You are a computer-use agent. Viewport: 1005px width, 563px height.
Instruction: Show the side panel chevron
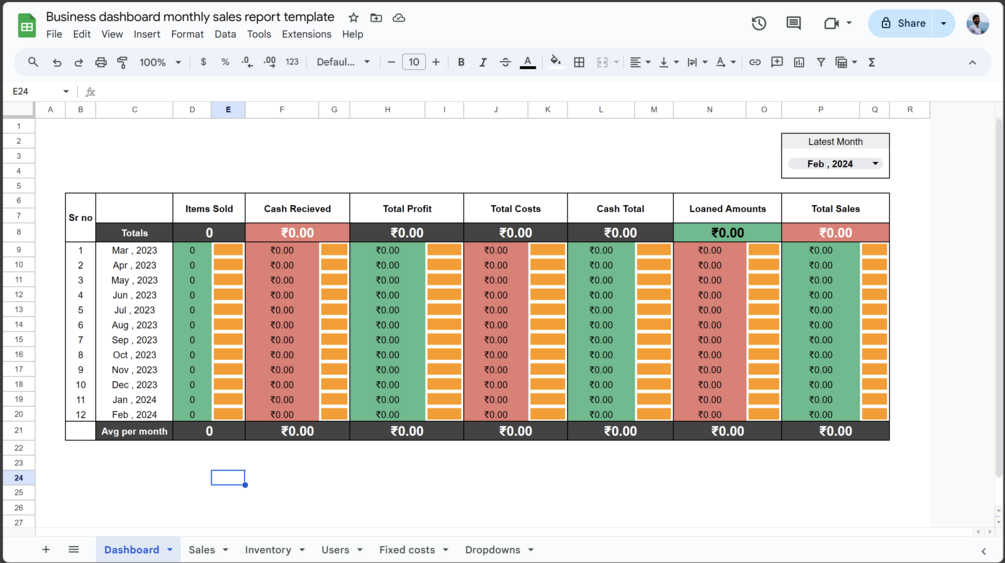pos(983,551)
